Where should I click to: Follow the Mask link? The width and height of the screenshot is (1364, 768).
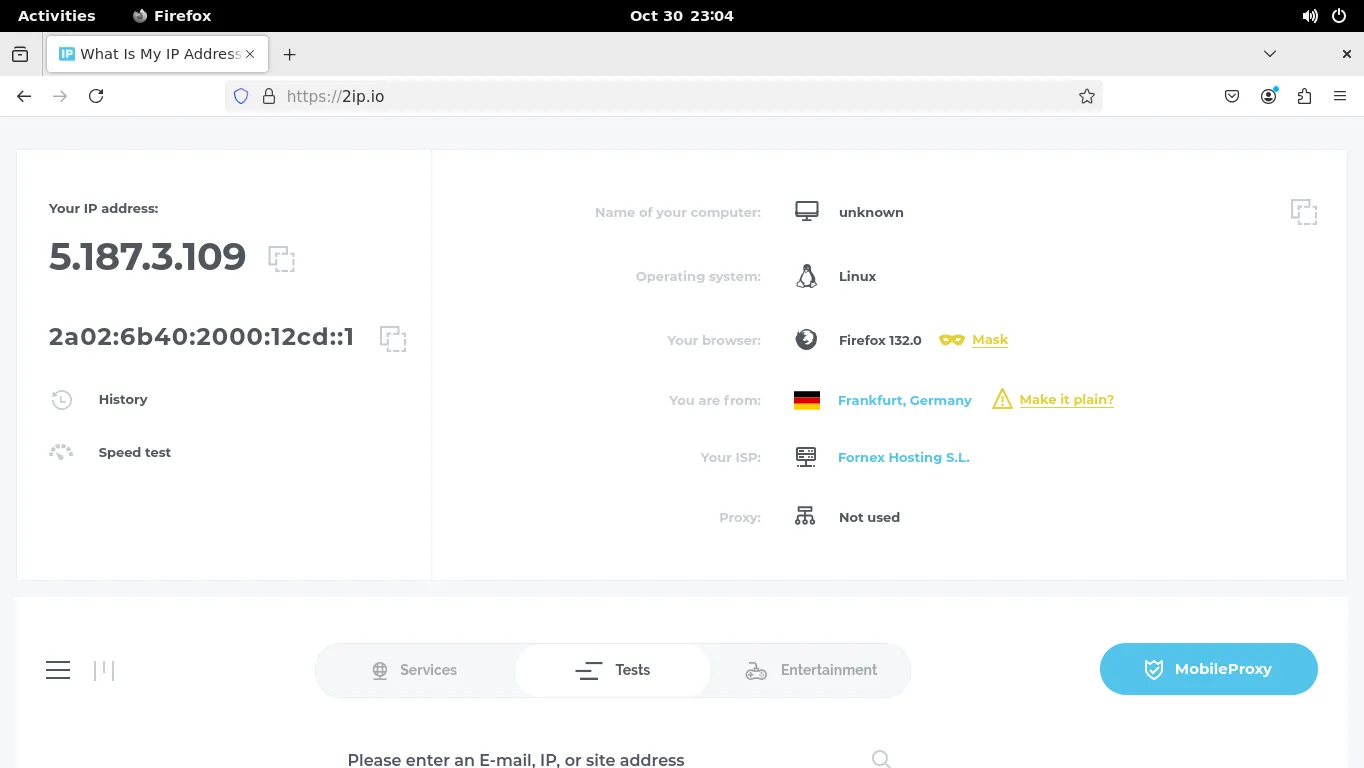990,340
